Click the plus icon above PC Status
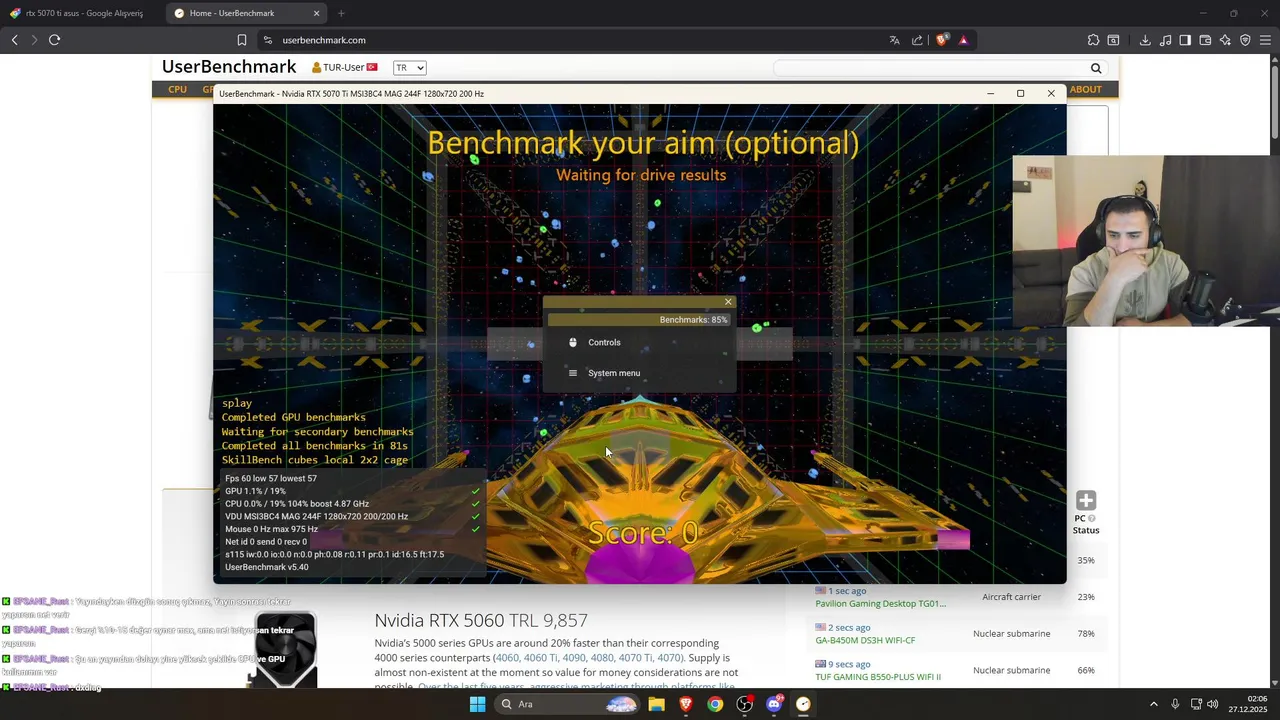This screenshot has width=1280, height=720. (x=1086, y=500)
